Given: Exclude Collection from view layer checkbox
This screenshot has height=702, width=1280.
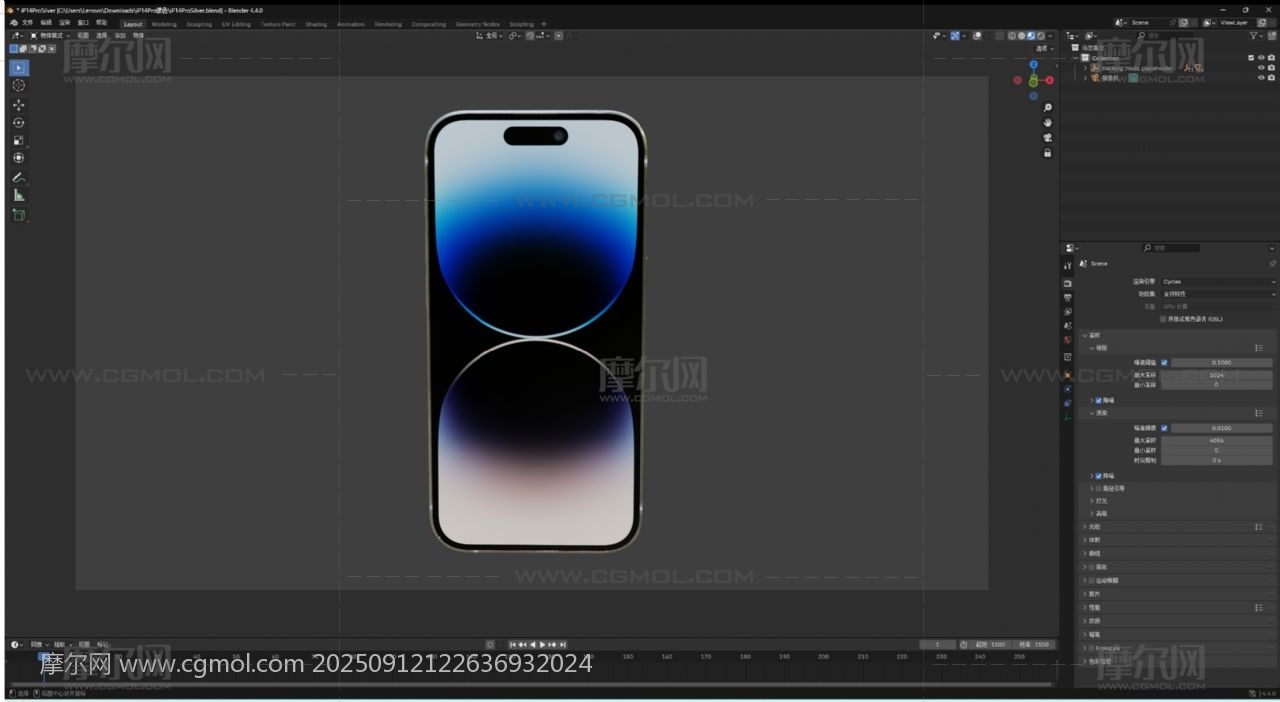Looking at the screenshot, I should coord(1251,58).
